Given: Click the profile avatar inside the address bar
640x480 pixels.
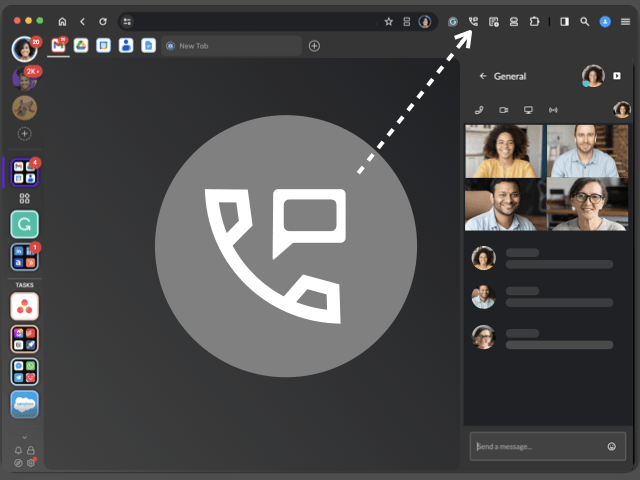Looking at the screenshot, I should click(x=425, y=22).
